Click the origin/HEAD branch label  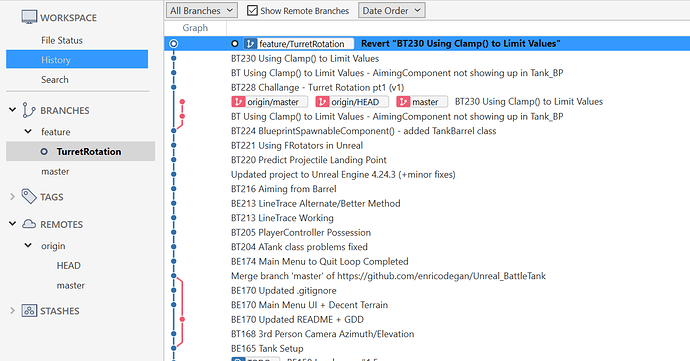tap(352, 102)
